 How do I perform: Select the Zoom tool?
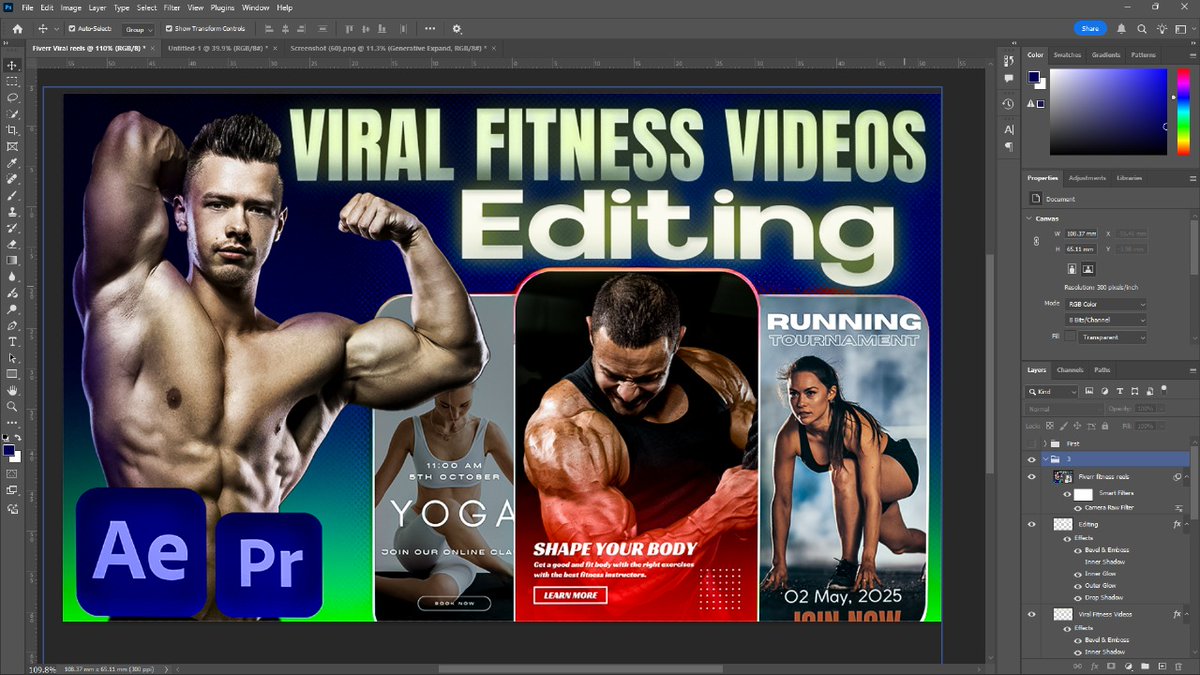click(12, 407)
